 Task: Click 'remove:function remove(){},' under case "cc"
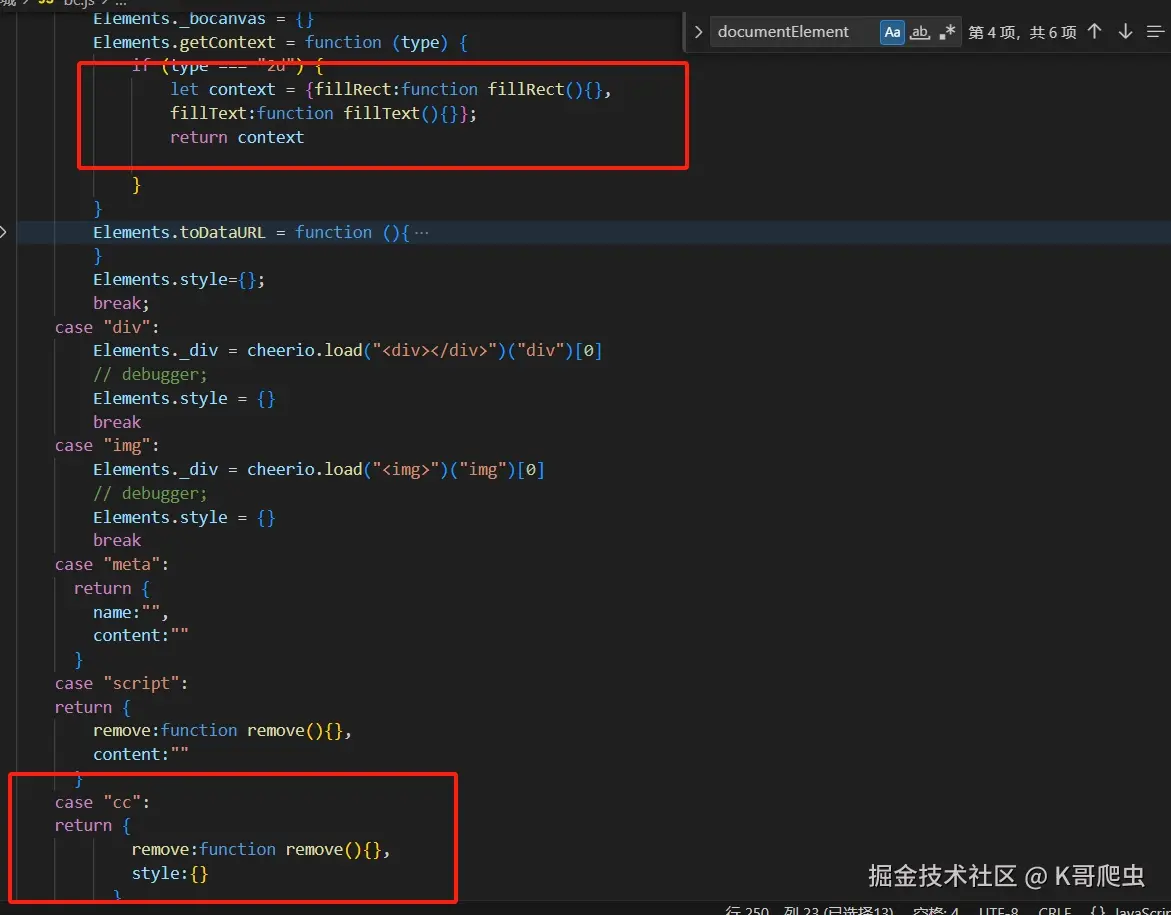click(261, 849)
